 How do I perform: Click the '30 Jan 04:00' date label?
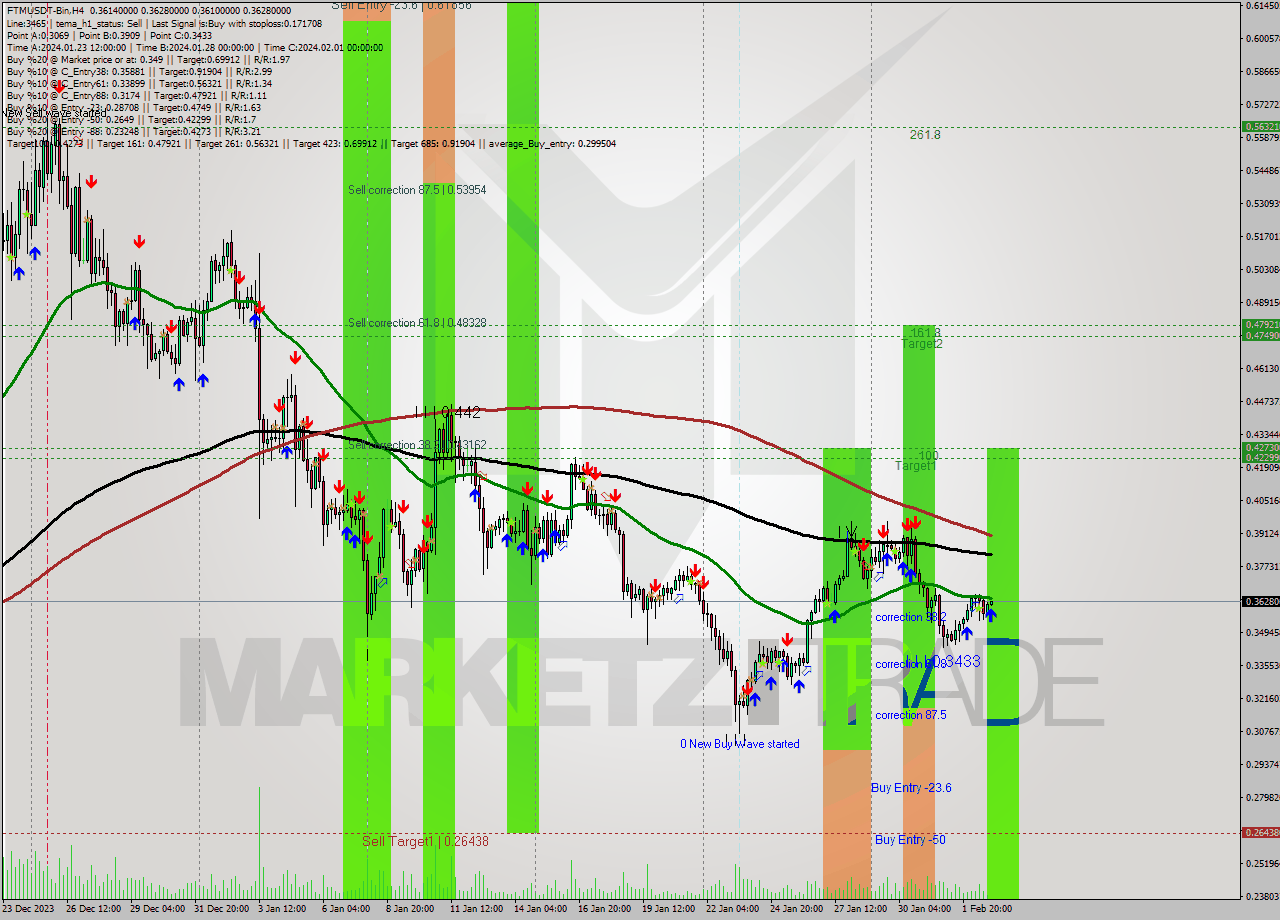925,909
